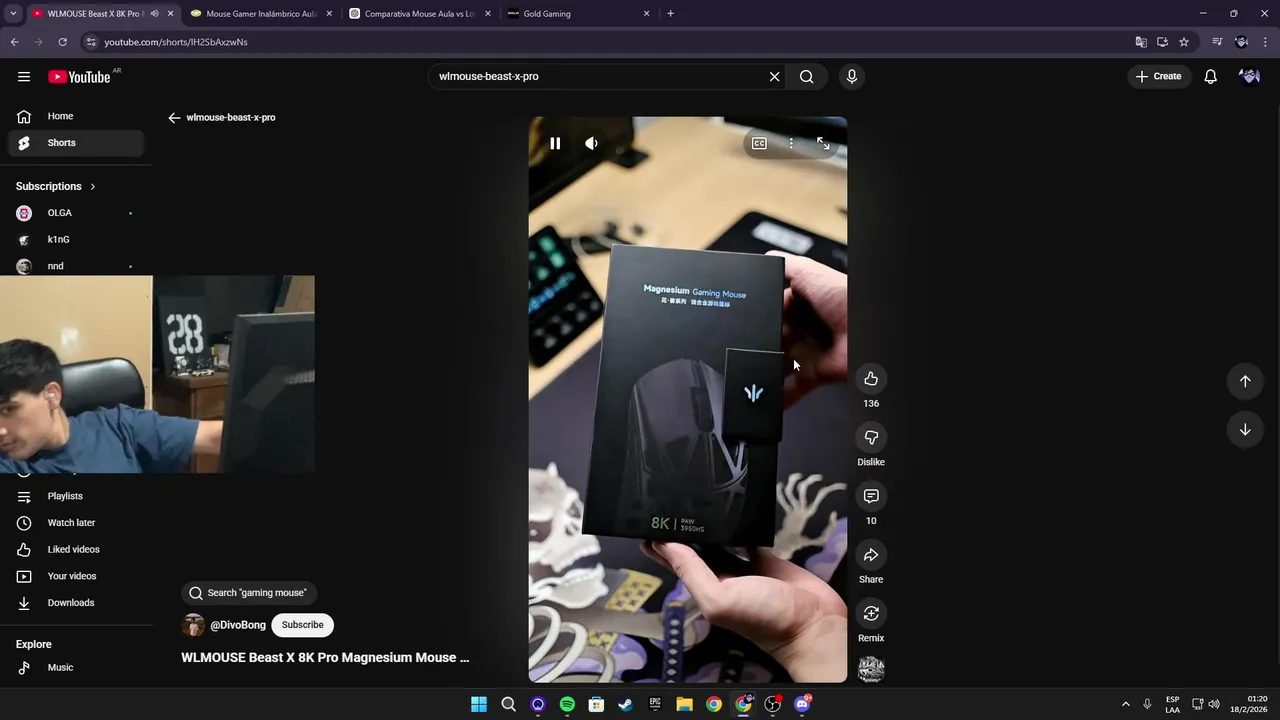Open the comments with count 10
The width and height of the screenshot is (1280, 720).
pos(871,496)
